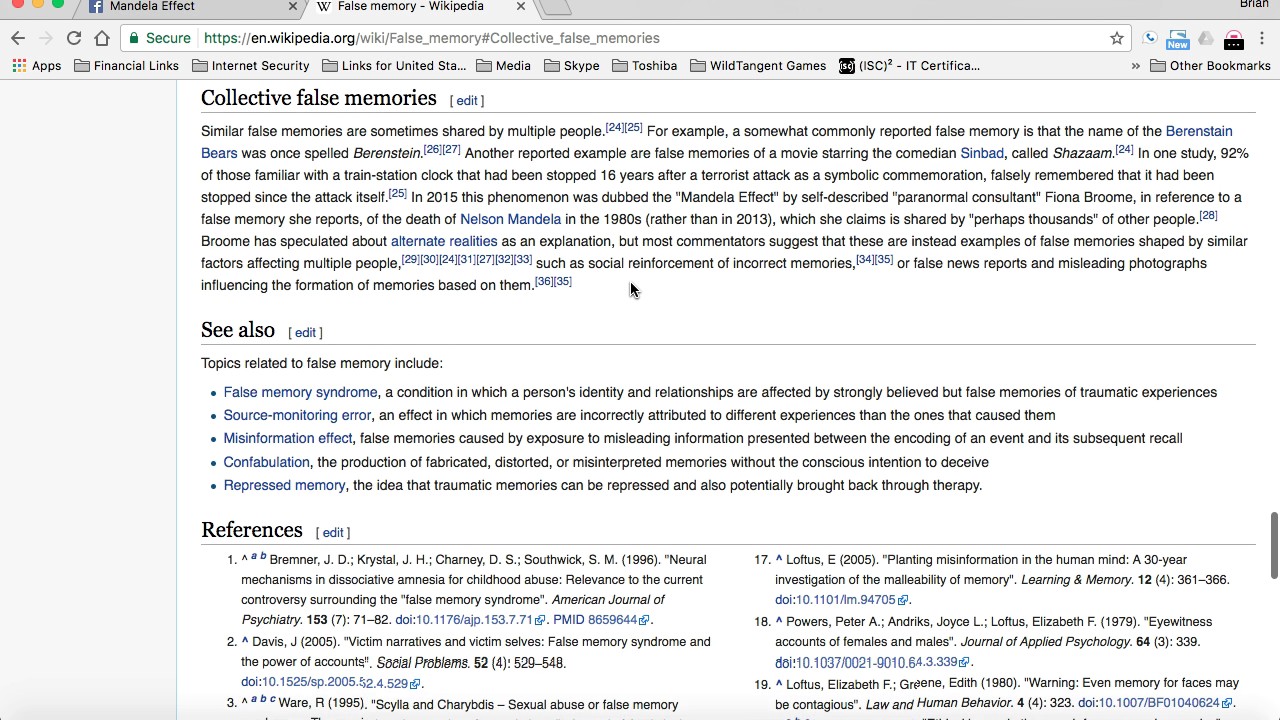Screen dimensions: 1280x720
Task: Click the red extension icon in toolbar
Action: click(x=1234, y=39)
